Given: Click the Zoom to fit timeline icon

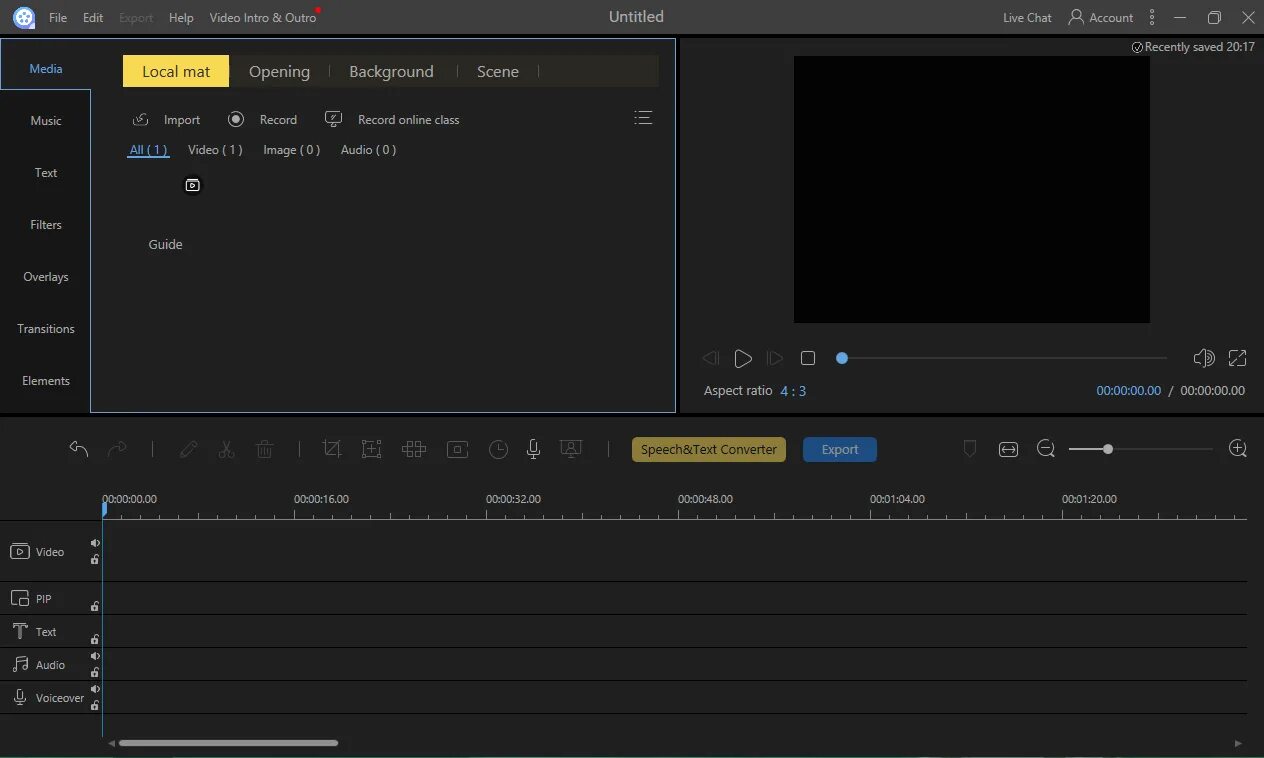Looking at the screenshot, I should pyautogui.click(x=1008, y=450).
